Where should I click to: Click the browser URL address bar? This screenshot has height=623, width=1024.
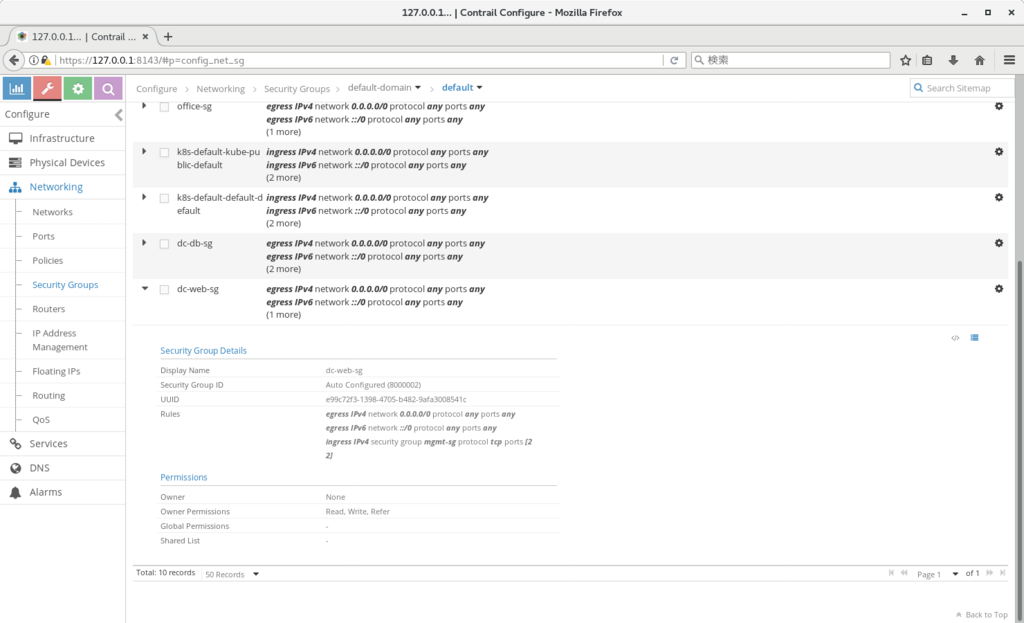pyautogui.click(x=359, y=60)
